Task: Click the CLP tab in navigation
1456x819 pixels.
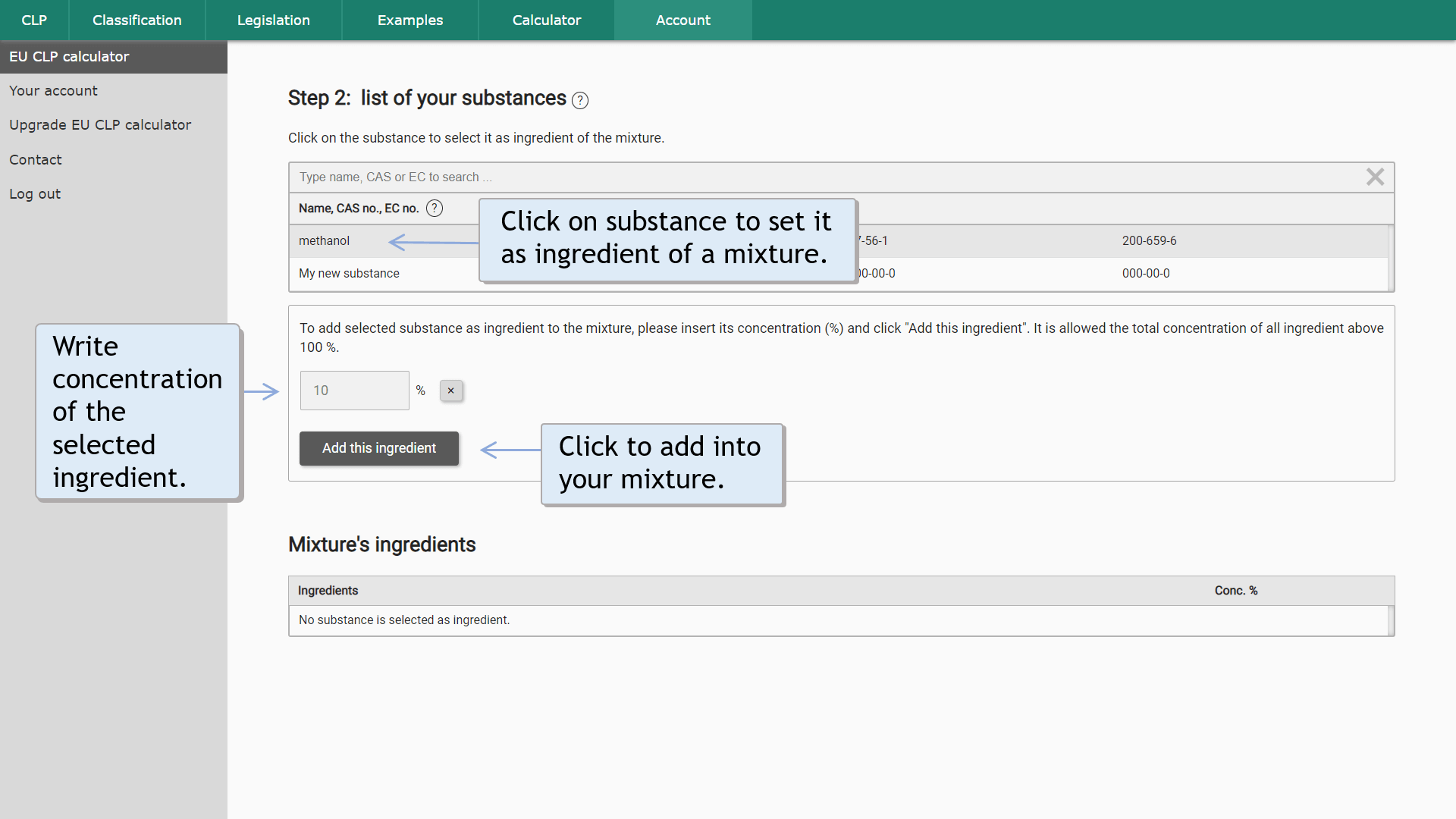Action: tap(34, 20)
